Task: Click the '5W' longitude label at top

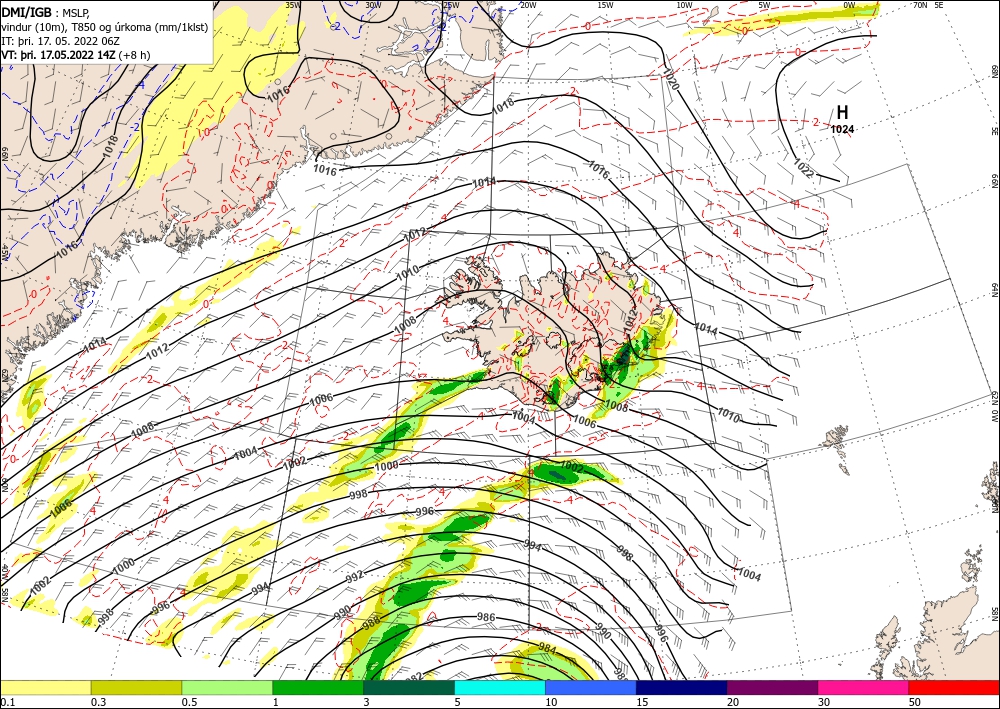Action: [764, 5]
